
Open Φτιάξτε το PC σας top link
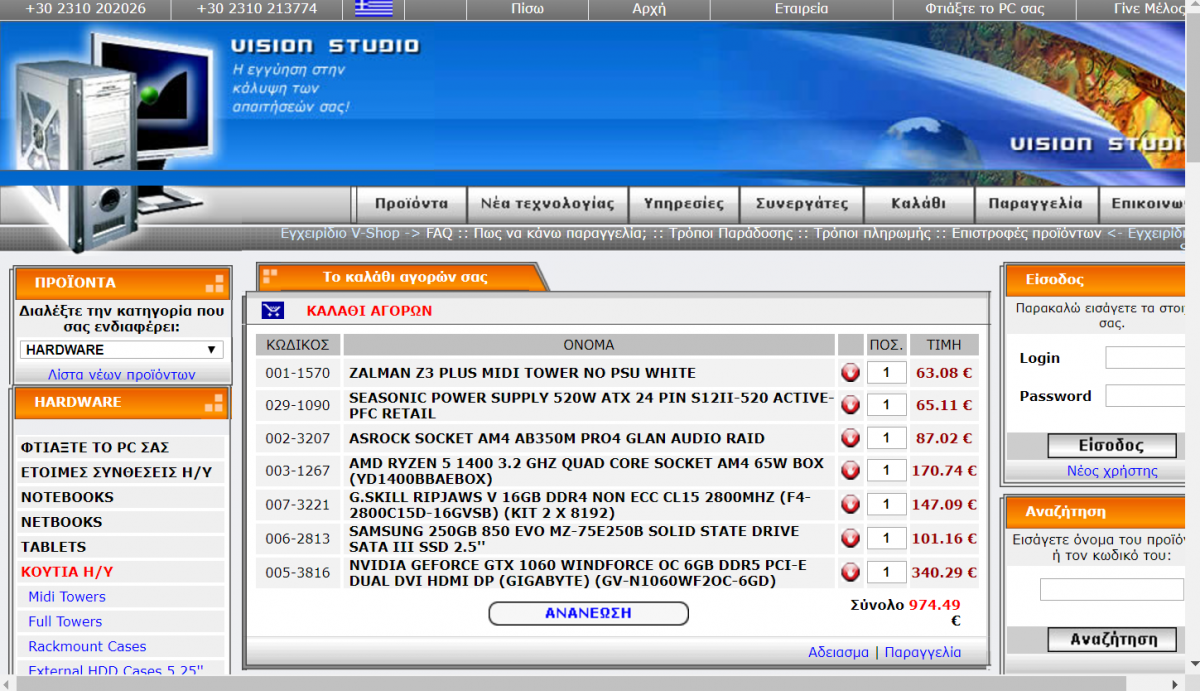coord(984,9)
